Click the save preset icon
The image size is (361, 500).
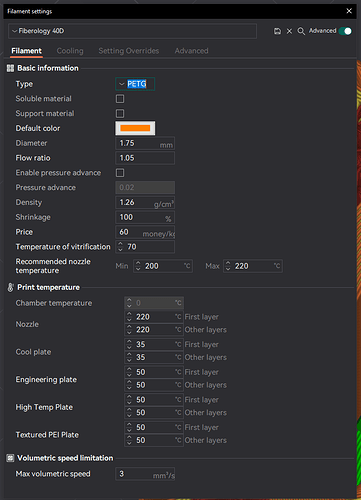[277, 31]
